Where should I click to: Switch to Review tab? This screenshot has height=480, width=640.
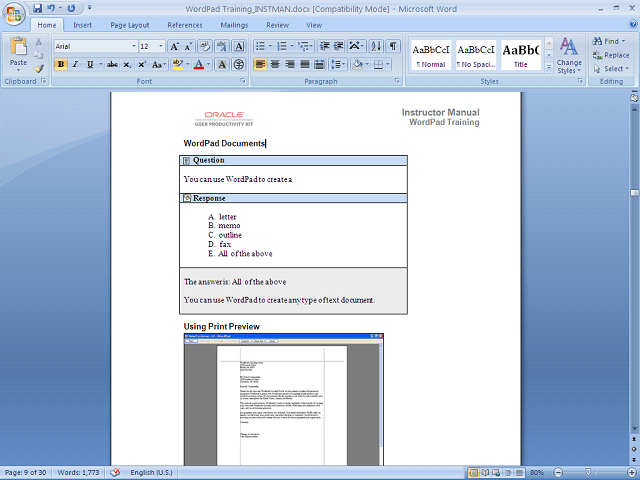(278, 25)
